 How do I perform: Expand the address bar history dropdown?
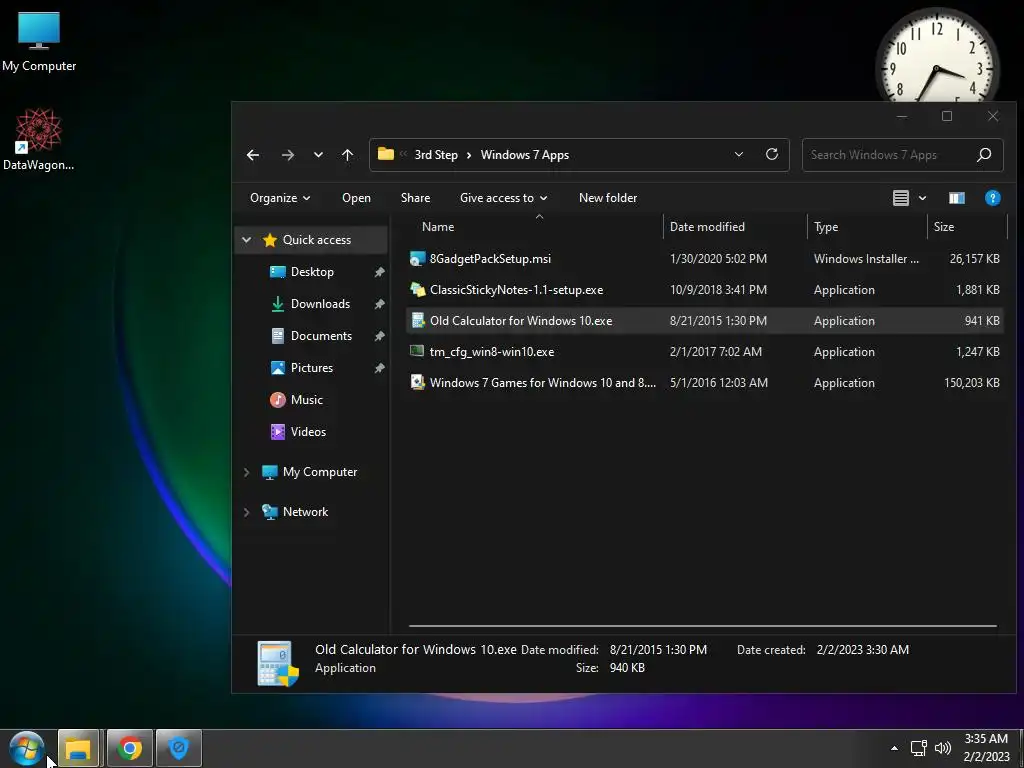coord(739,155)
